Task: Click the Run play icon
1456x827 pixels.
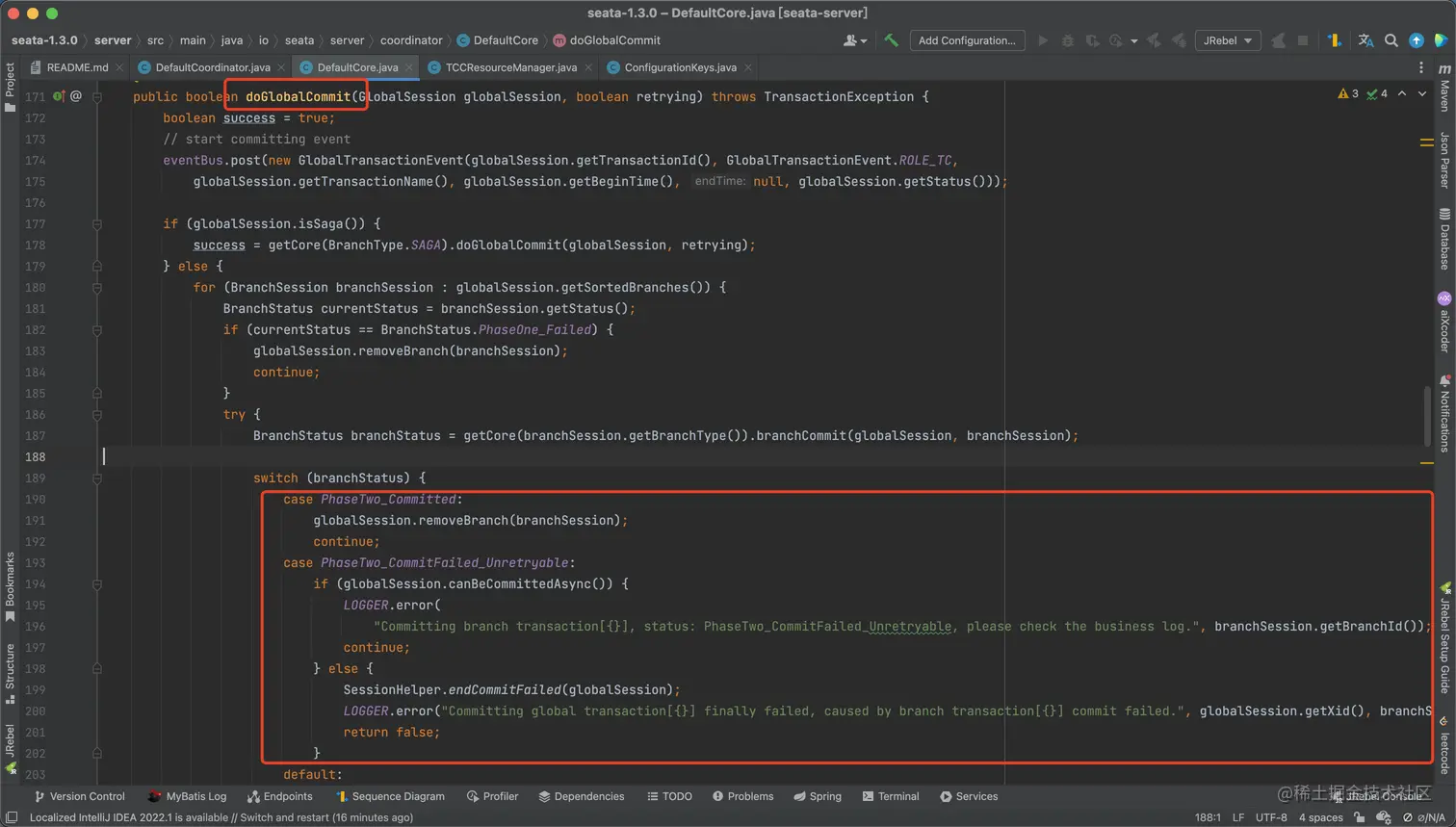Action: click(1043, 40)
